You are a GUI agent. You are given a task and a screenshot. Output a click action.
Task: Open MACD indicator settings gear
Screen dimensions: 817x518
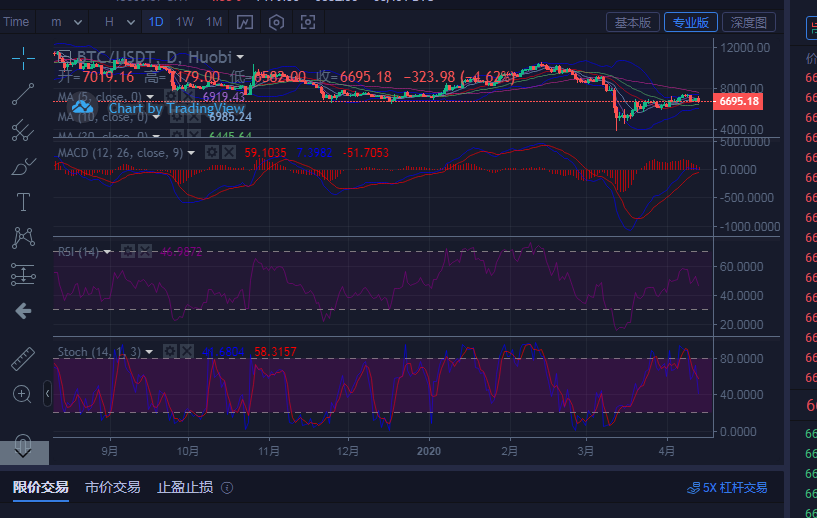click(212, 152)
